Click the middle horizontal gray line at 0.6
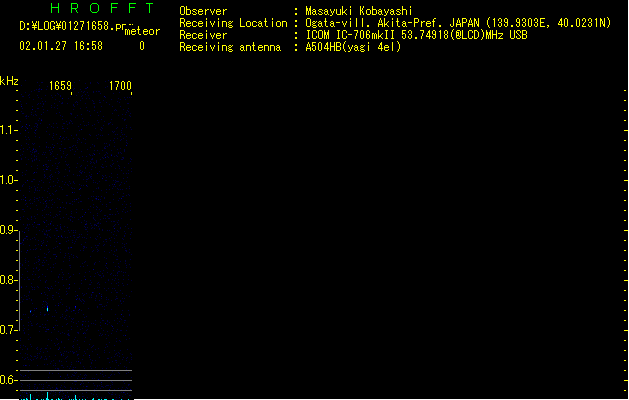The image size is (629, 400). [x=76, y=380]
